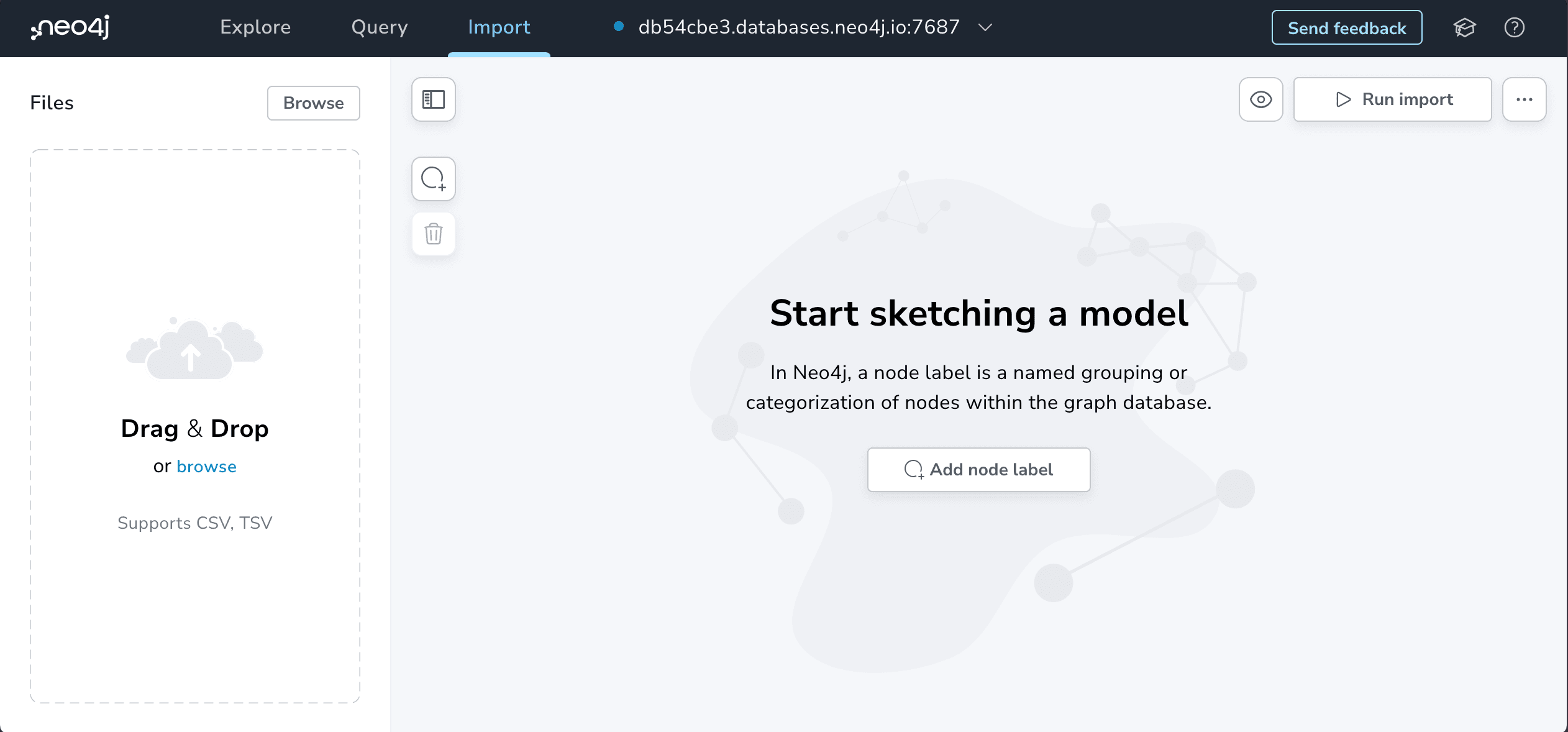Open the graduation cap learning guides icon
The width and height of the screenshot is (1568, 732).
[x=1464, y=28]
